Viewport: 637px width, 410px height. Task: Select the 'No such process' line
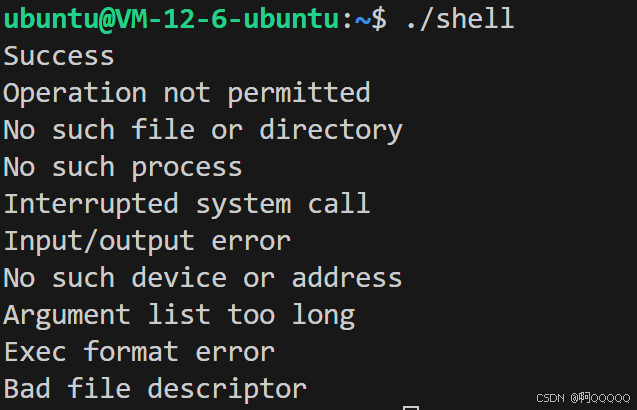[x=123, y=167]
